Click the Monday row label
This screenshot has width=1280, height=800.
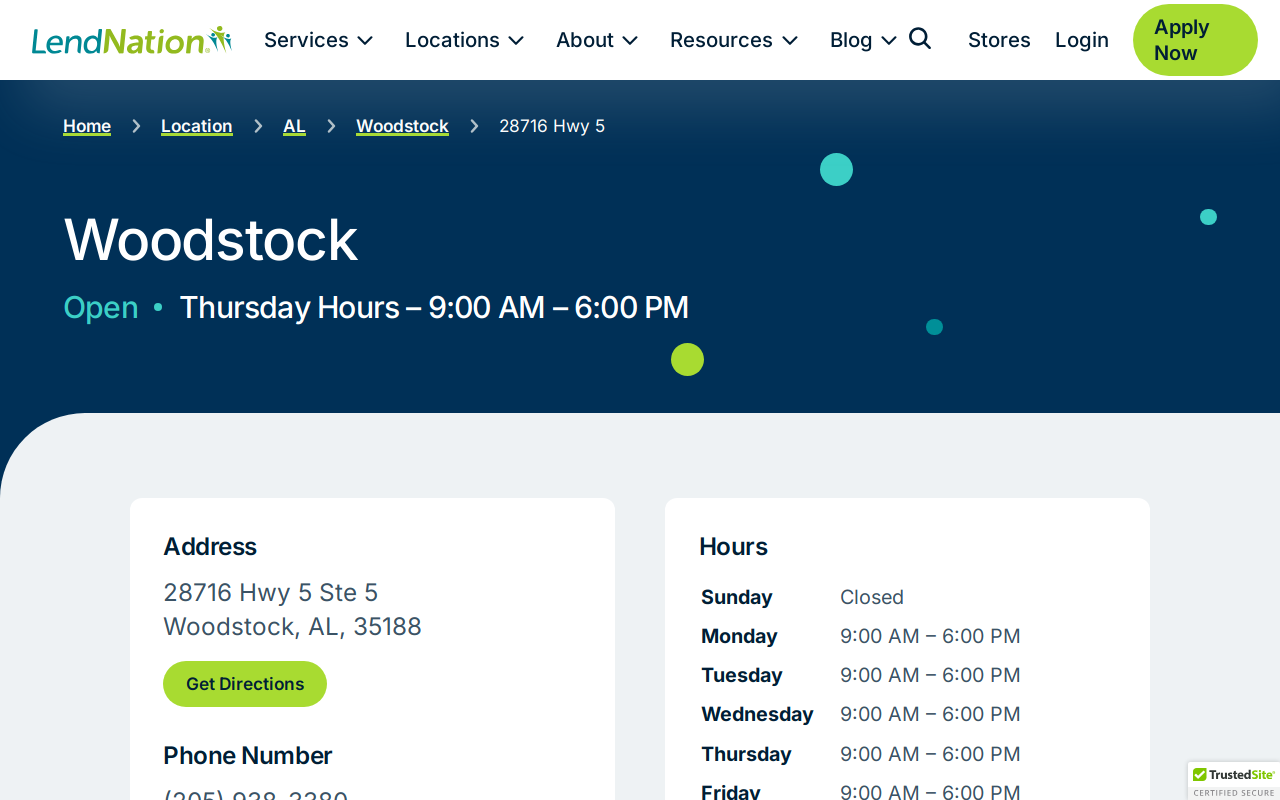click(739, 636)
